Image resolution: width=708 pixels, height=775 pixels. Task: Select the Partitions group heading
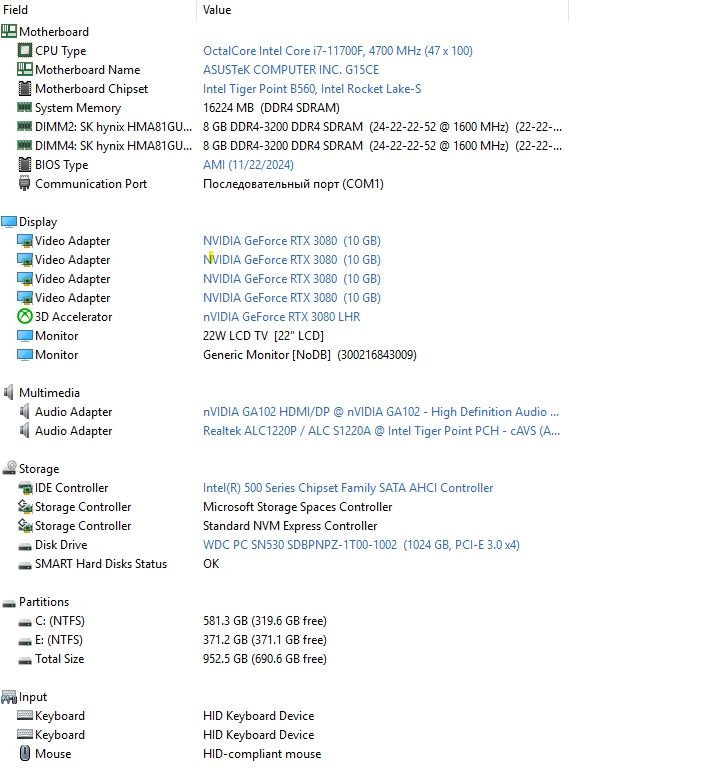click(44, 602)
